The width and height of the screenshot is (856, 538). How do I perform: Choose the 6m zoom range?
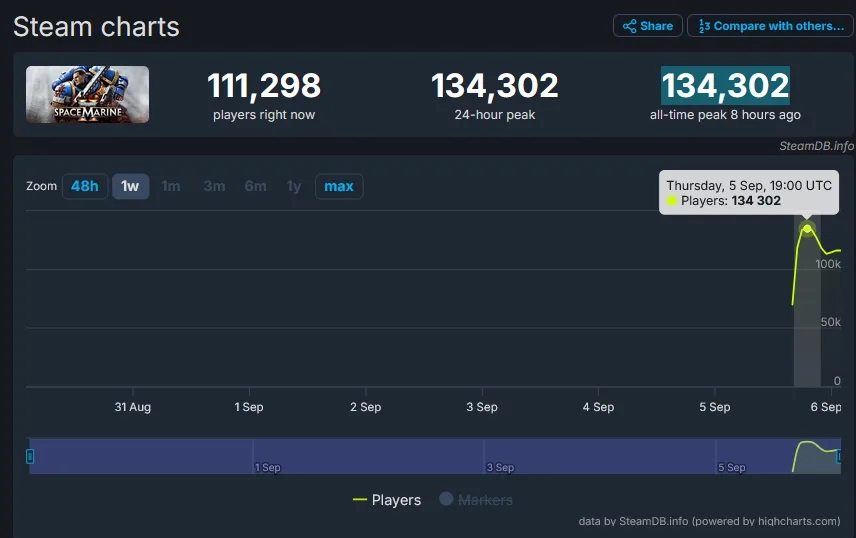255,186
